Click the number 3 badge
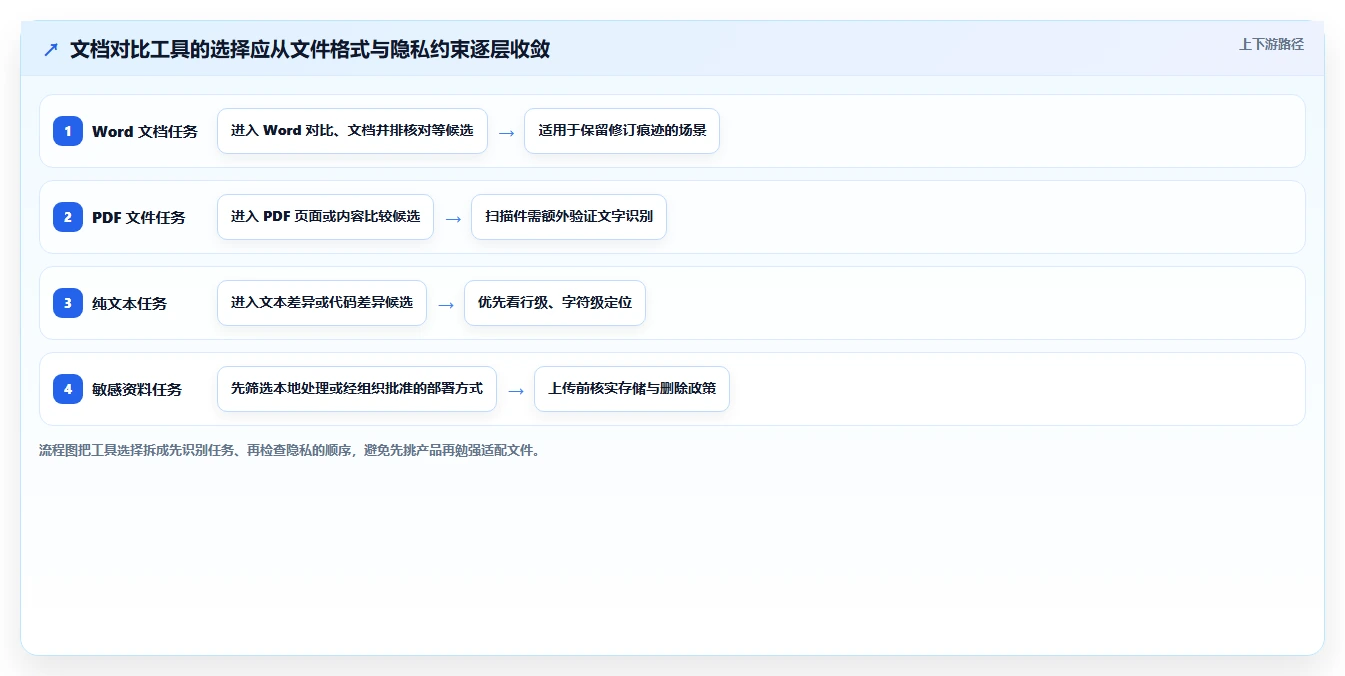 68,303
